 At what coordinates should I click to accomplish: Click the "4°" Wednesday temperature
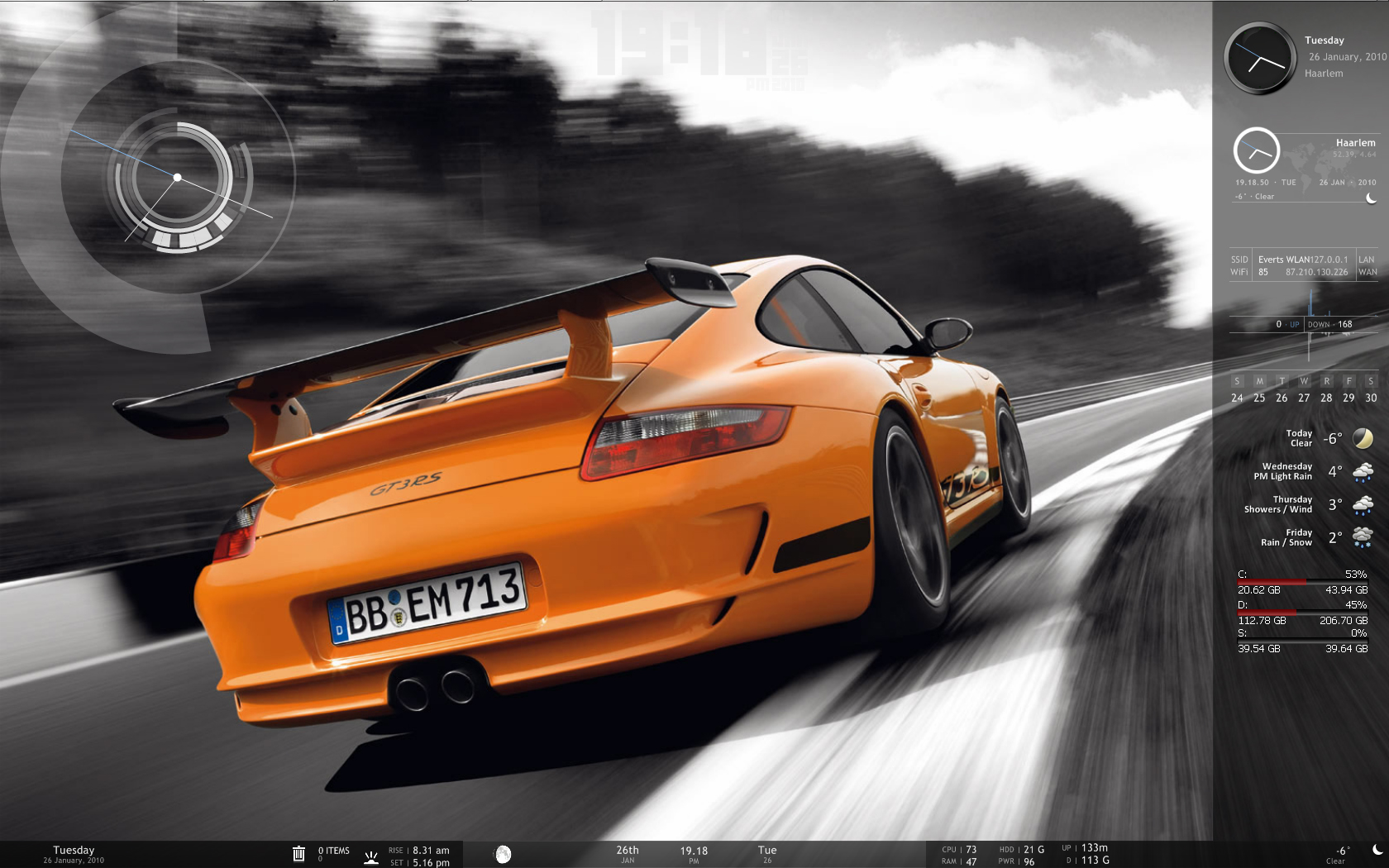pos(1335,471)
